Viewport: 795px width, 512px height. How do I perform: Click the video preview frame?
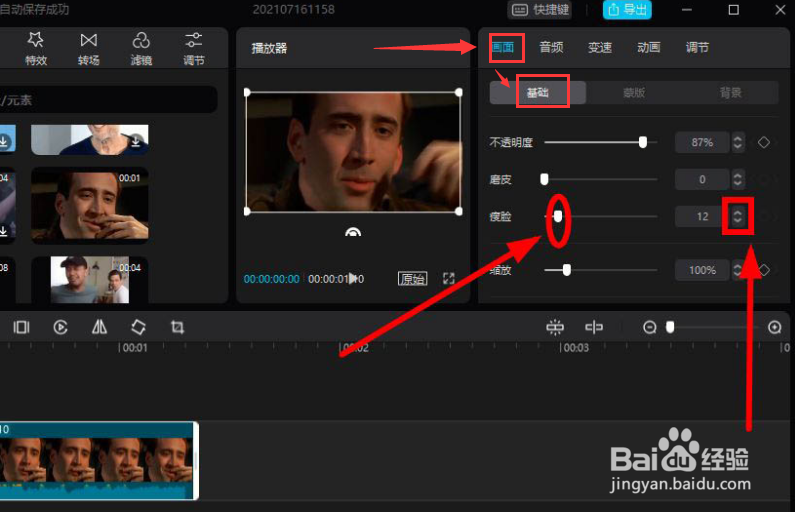(x=353, y=152)
